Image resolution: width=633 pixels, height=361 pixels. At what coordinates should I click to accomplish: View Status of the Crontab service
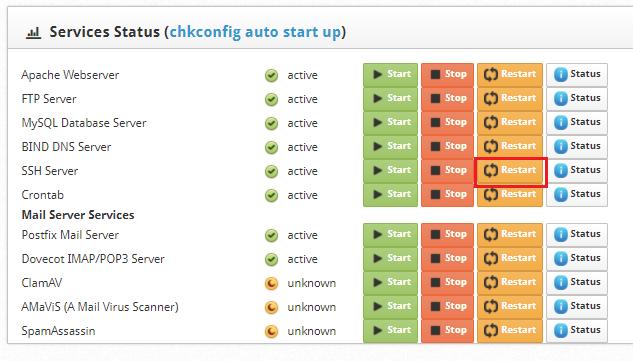576,195
